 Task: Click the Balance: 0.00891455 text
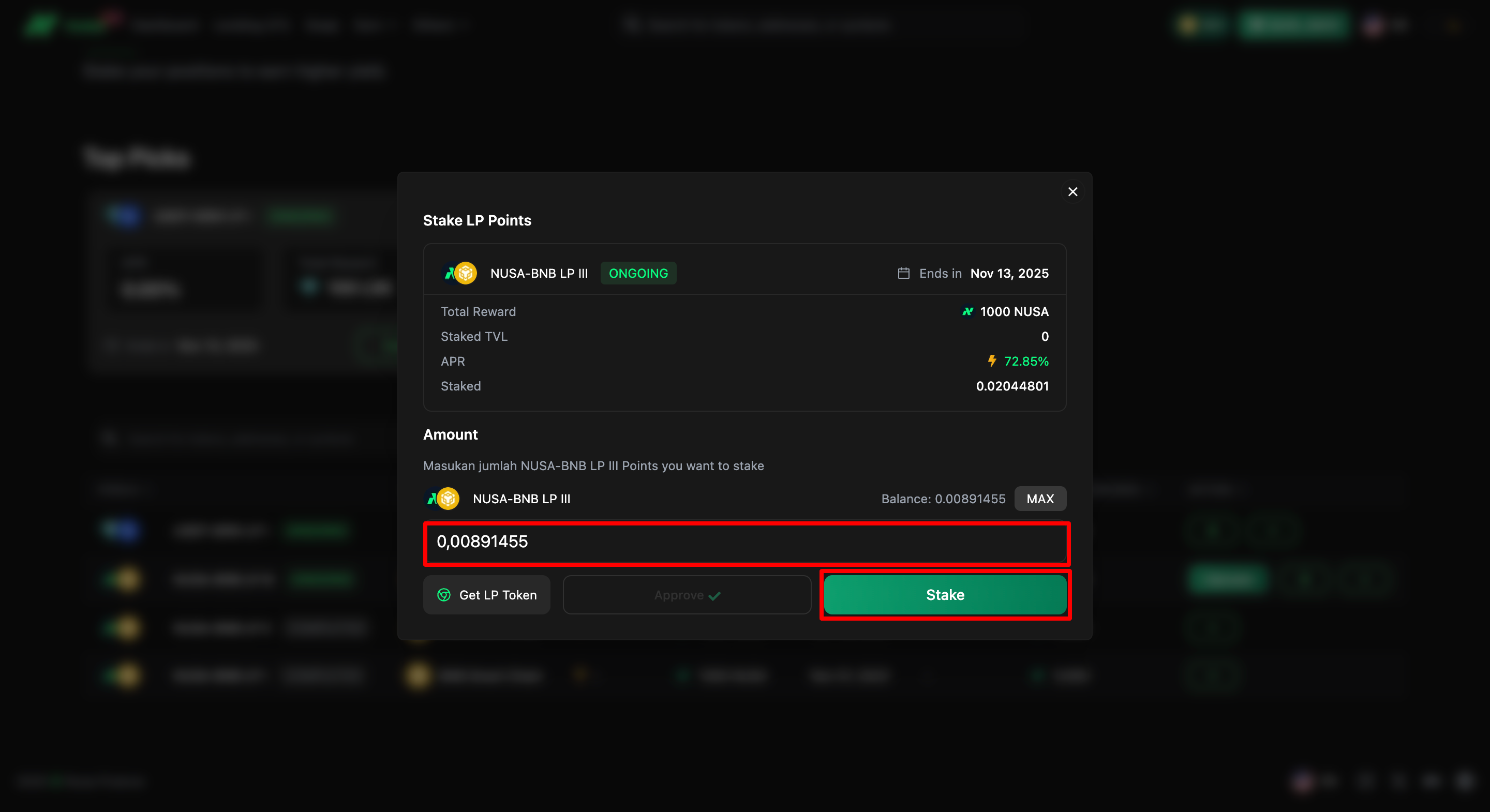pos(943,499)
